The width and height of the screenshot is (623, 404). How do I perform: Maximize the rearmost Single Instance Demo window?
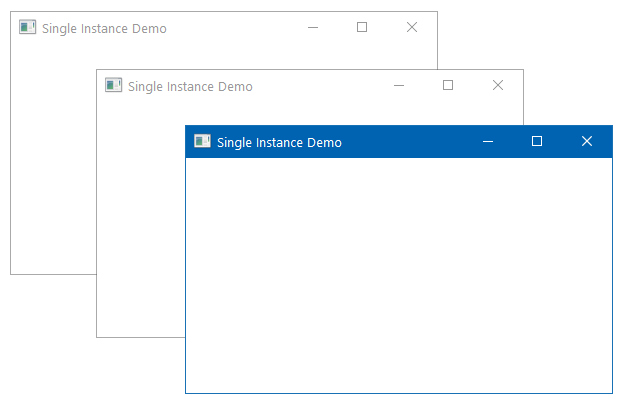362,27
